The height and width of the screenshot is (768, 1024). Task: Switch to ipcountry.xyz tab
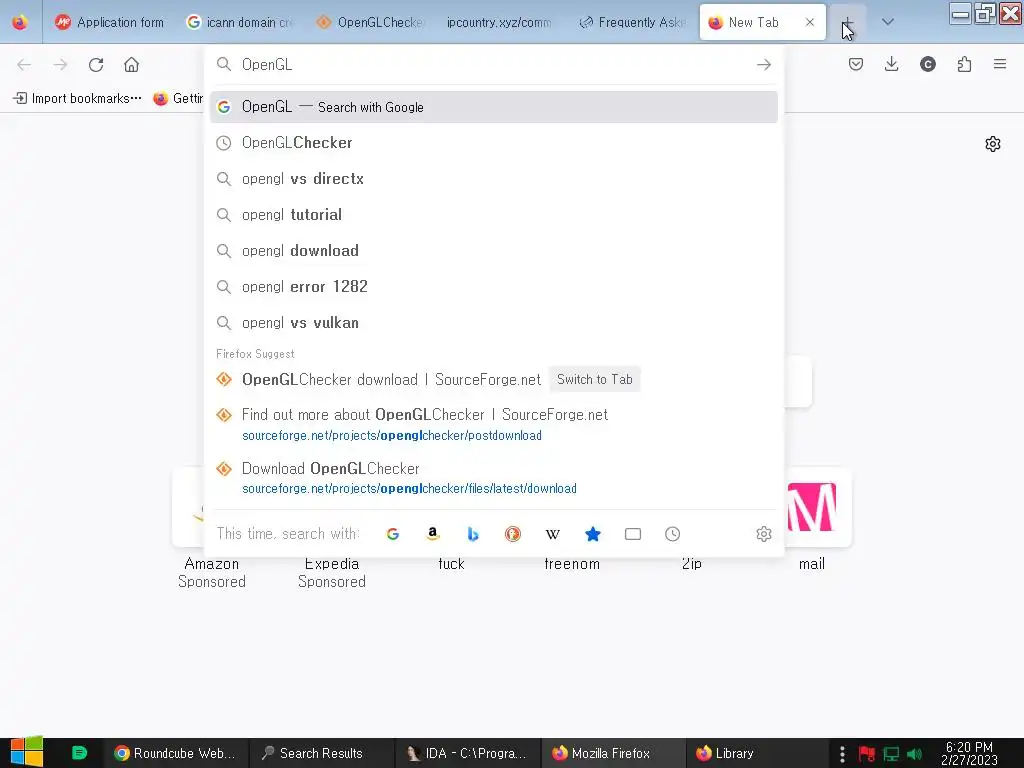501,22
